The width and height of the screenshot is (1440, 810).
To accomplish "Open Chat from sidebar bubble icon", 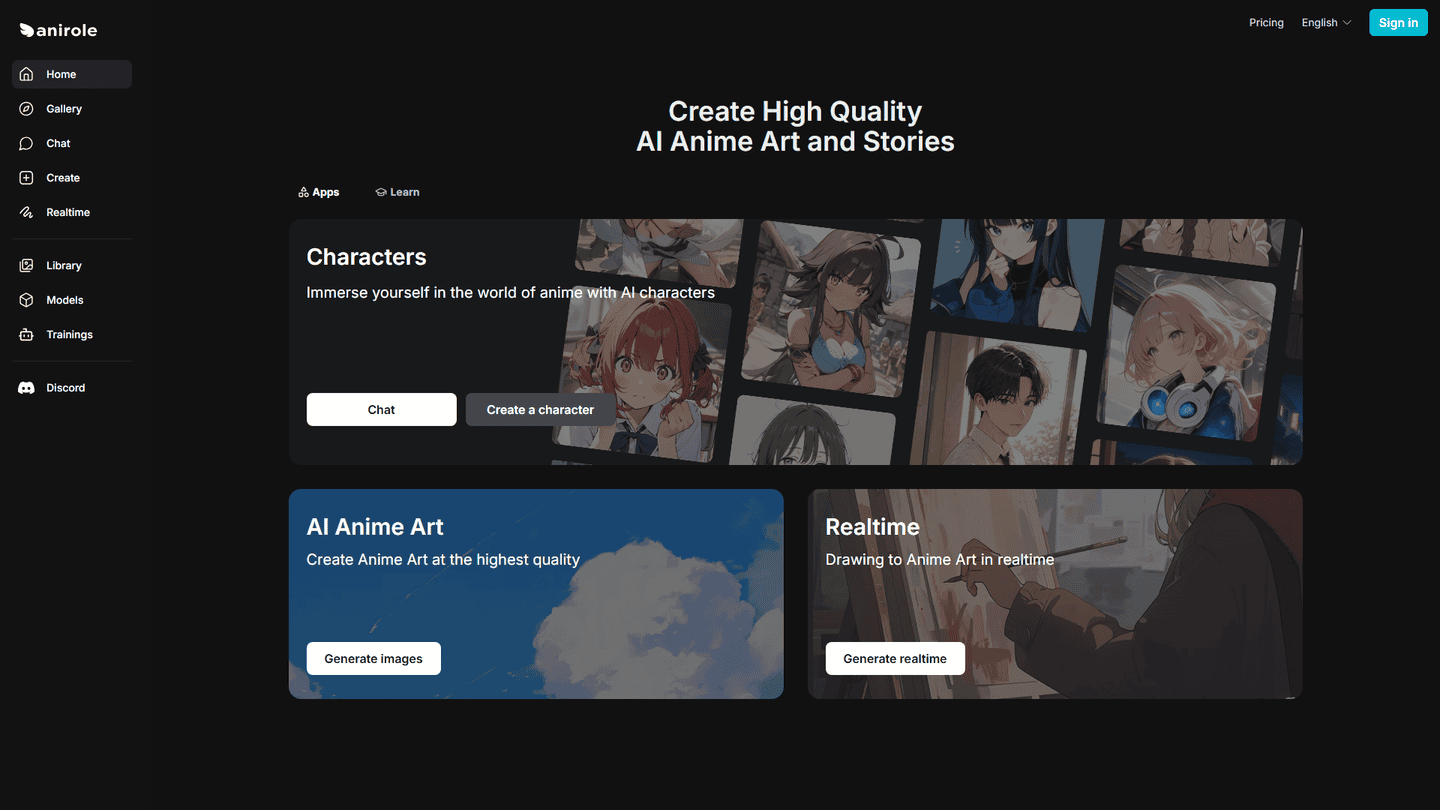I will pos(26,143).
